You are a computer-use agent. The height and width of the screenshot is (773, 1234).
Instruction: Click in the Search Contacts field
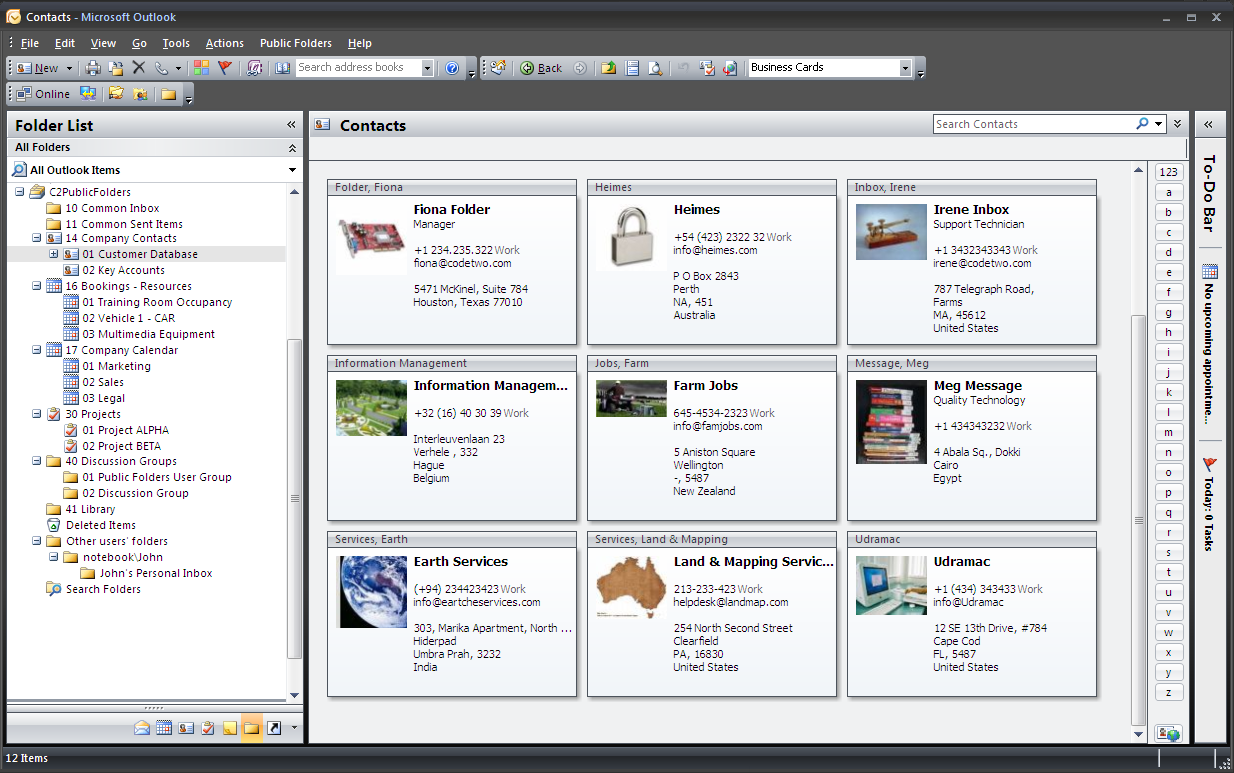pyautogui.click(x=1034, y=124)
